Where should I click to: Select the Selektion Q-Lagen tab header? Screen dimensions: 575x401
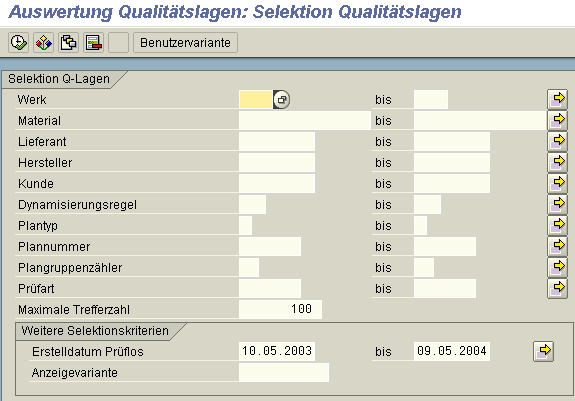point(59,79)
